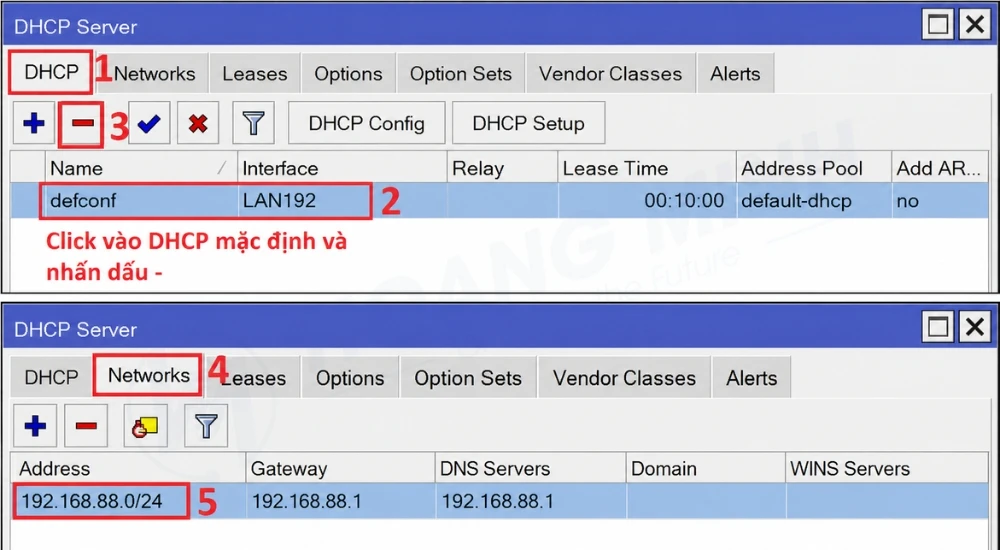Open the Option Sets tab in the upper window
Screen dimensions: 1000x550
460,74
